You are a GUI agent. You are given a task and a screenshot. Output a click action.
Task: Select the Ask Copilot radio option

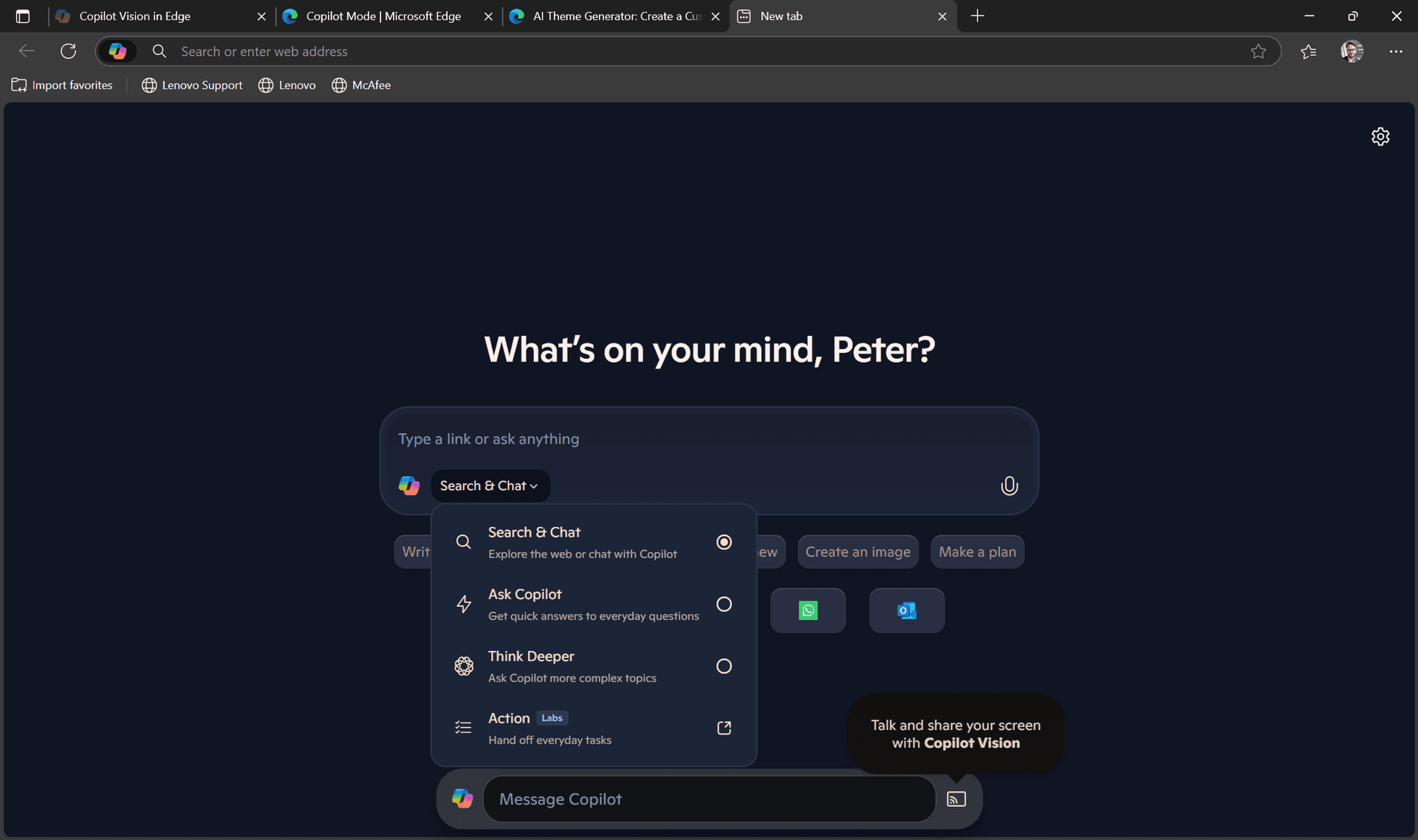724,604
